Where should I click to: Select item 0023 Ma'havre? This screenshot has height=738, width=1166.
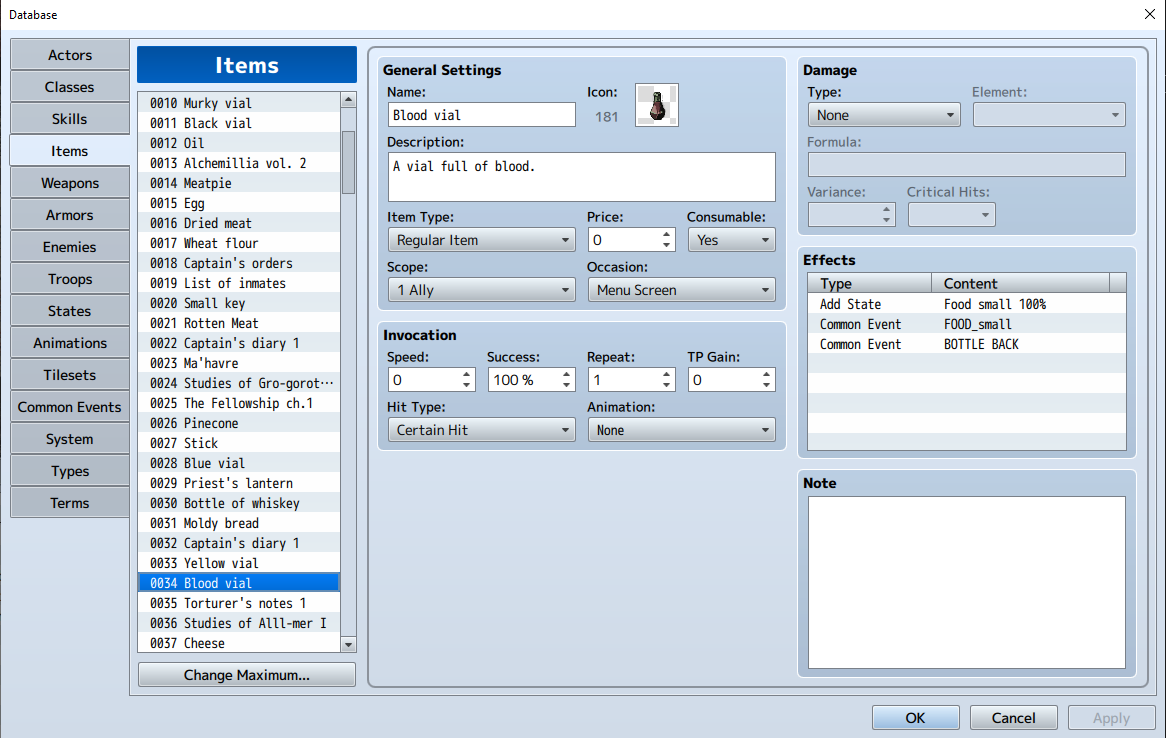239,363
